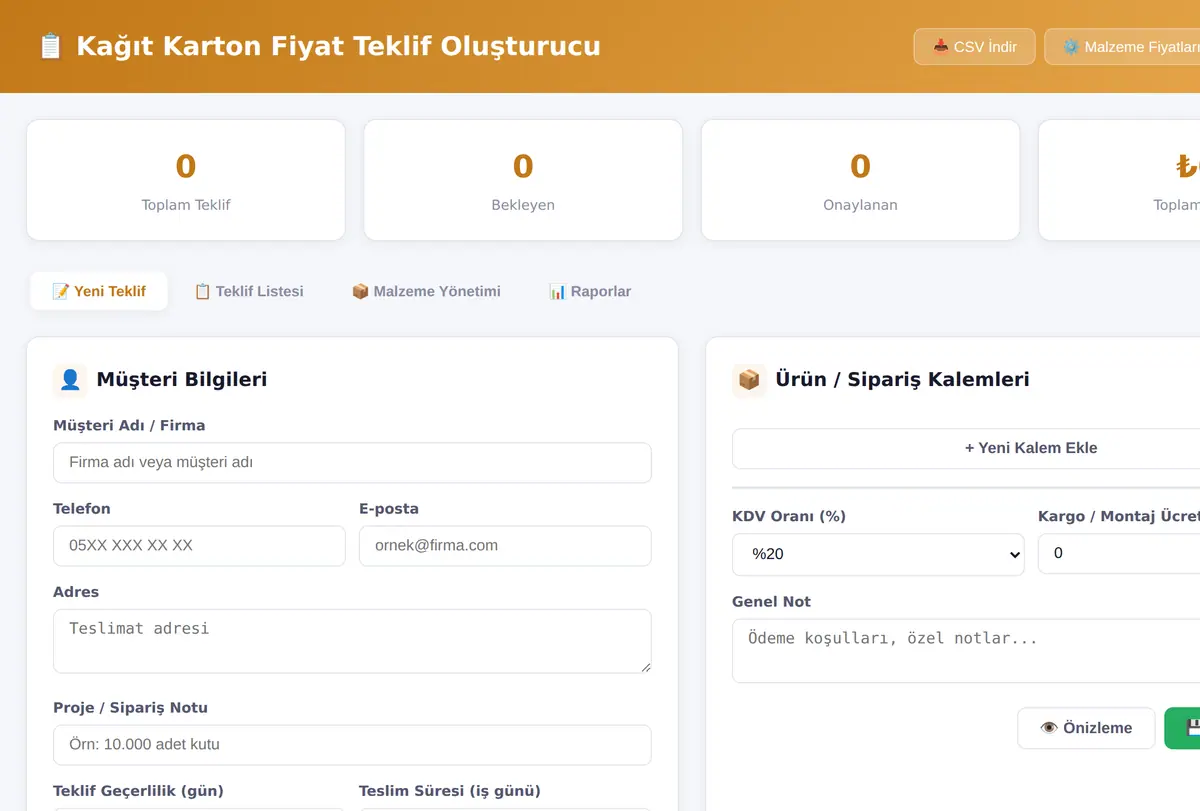Click the Proje / Sipariş Notu field
Viewport: 1200px width, 811px height.
click(352, 745)
